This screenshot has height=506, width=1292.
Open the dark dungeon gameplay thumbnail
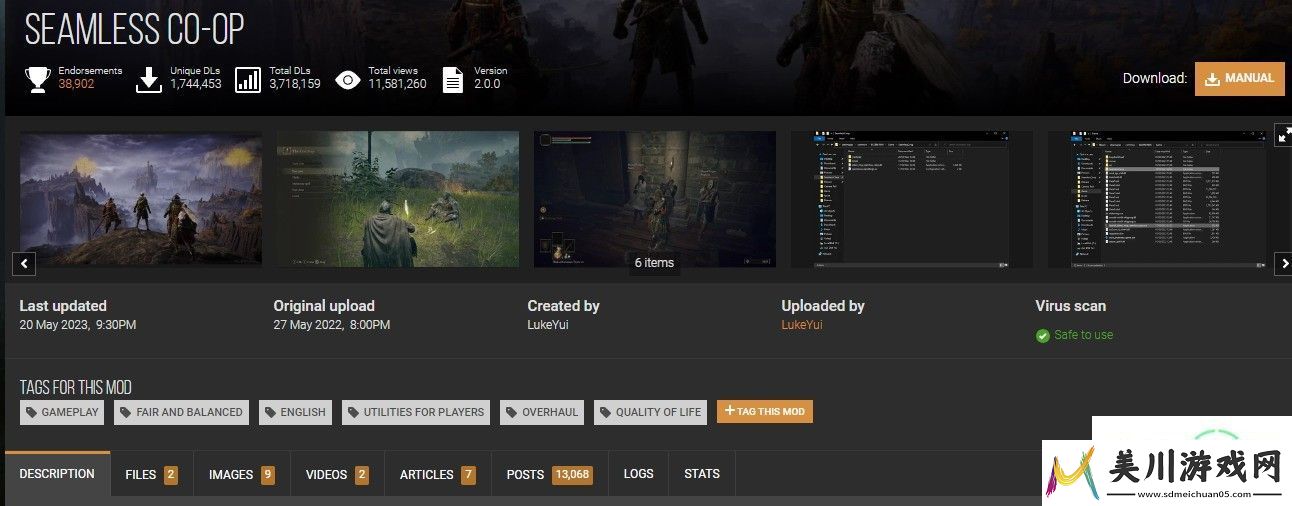[x=654, y=199]
